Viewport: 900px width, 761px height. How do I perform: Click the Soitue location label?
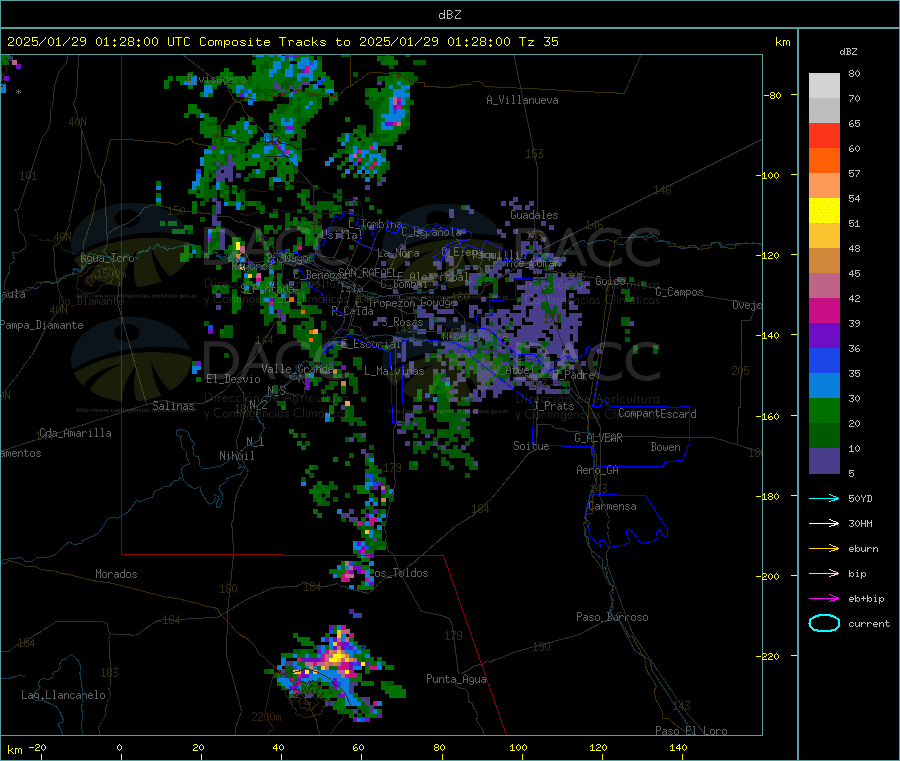[x=531, y=446]
